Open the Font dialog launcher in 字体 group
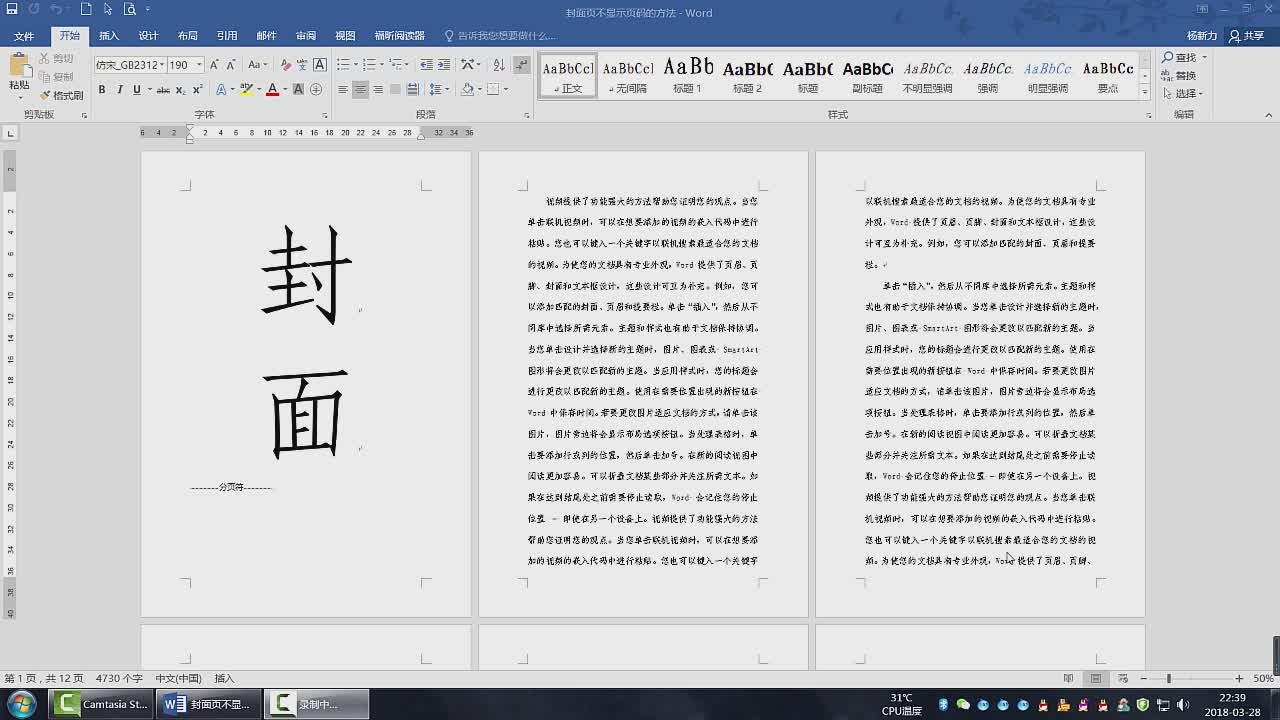 pyautogui.click(x=326, y=116)
